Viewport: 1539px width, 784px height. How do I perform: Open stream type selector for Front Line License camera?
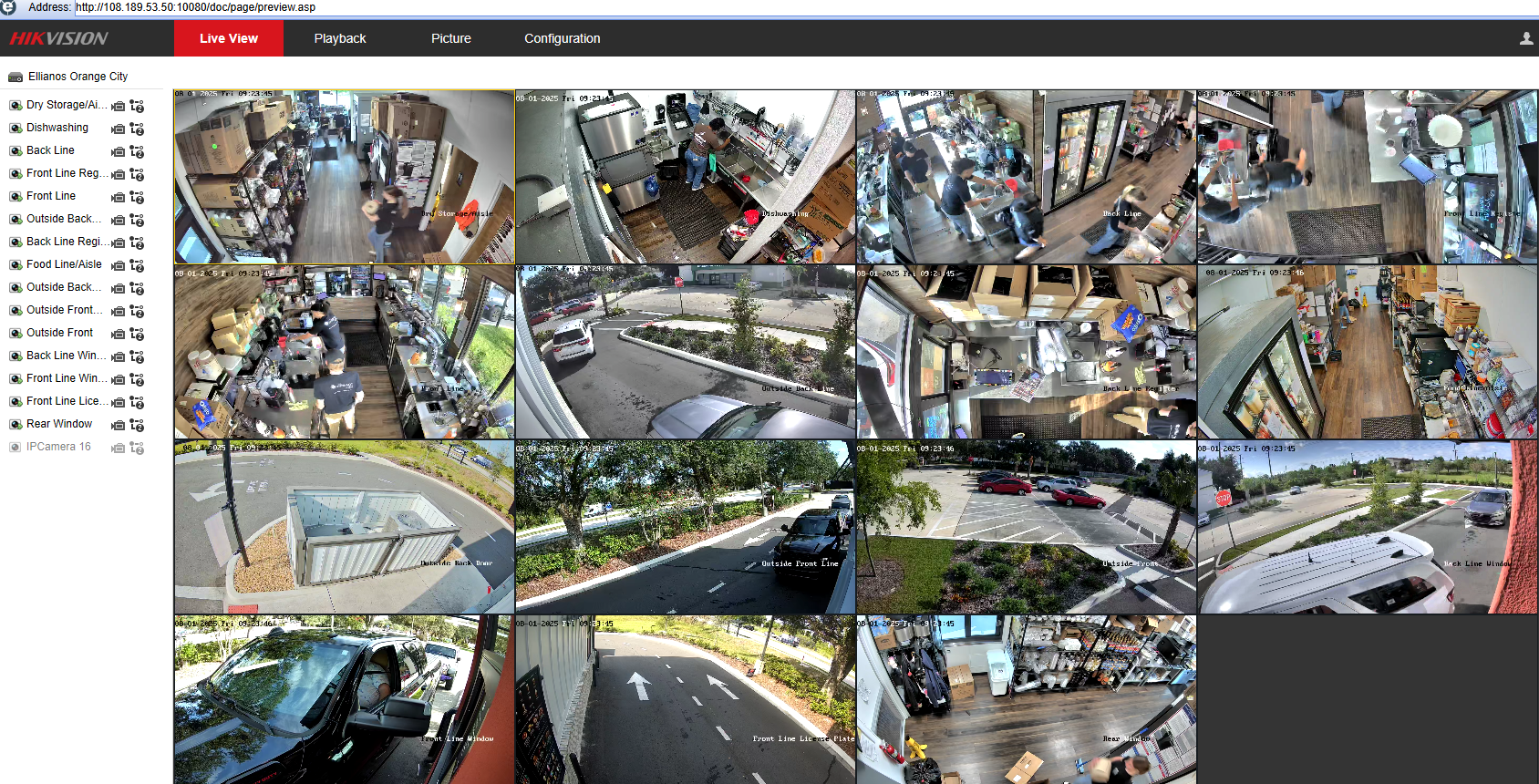tap(137, 402)
